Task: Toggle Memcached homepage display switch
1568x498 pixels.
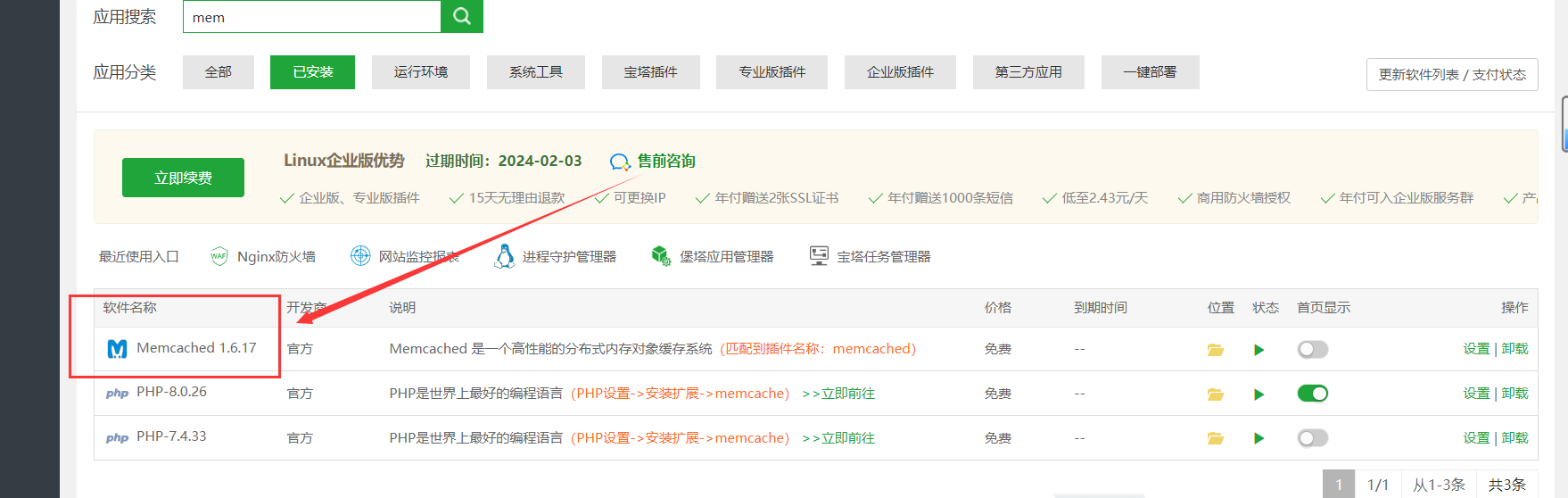Action: coord(1313,349)
